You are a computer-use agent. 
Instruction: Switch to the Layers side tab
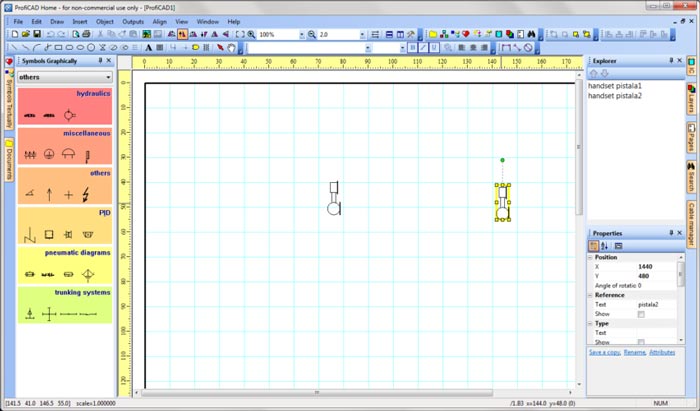click(x=692, y=98)
